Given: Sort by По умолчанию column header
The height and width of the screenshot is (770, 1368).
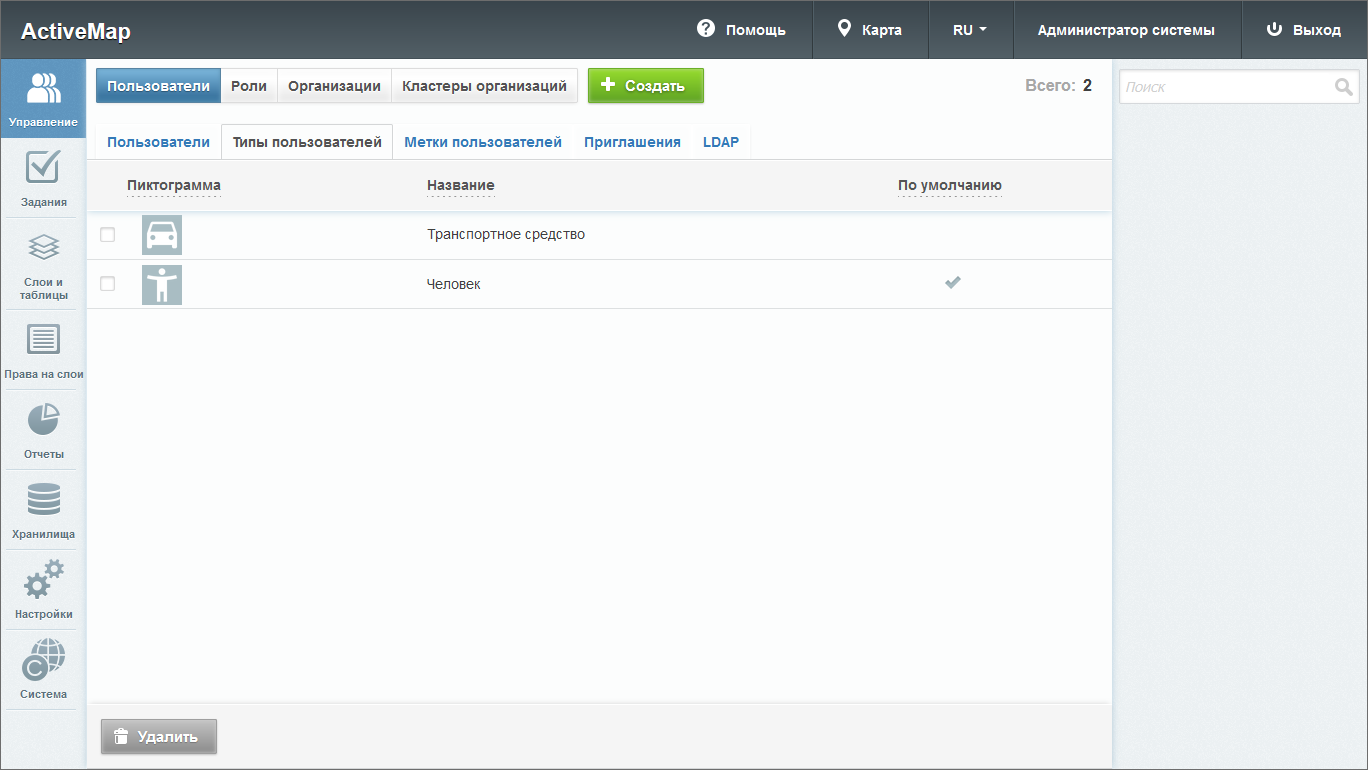Looking at the screenshot, I should 949,185.
